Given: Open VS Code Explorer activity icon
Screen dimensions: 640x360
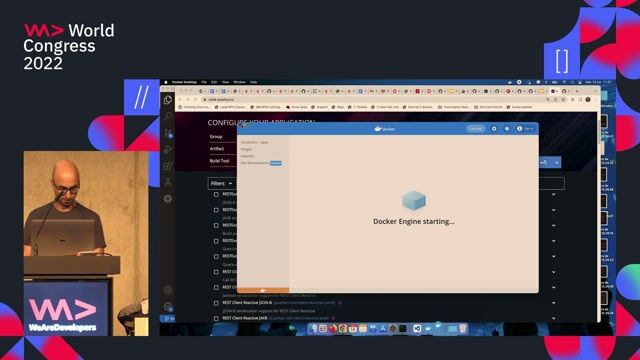Looking at the screenshot, I should pos(168,100).
